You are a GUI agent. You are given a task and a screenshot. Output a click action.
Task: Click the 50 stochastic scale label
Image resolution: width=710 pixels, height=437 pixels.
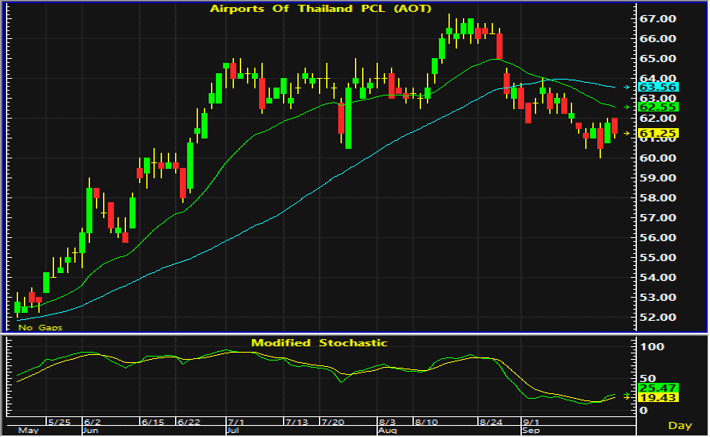pos(648,379)
